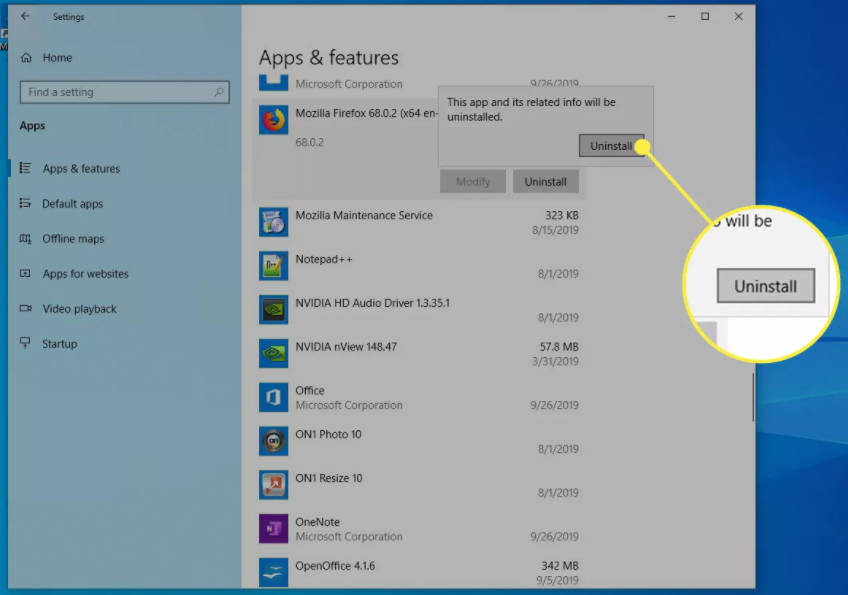This screenshot has height=595, width=848.
Task: Click the Modify button for Firefox
Action: 472,181
